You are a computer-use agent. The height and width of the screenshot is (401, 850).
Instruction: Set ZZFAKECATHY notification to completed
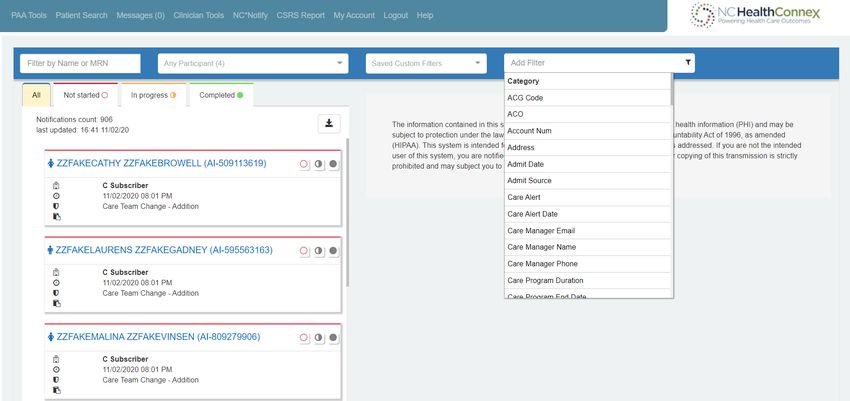coord(333,164)
